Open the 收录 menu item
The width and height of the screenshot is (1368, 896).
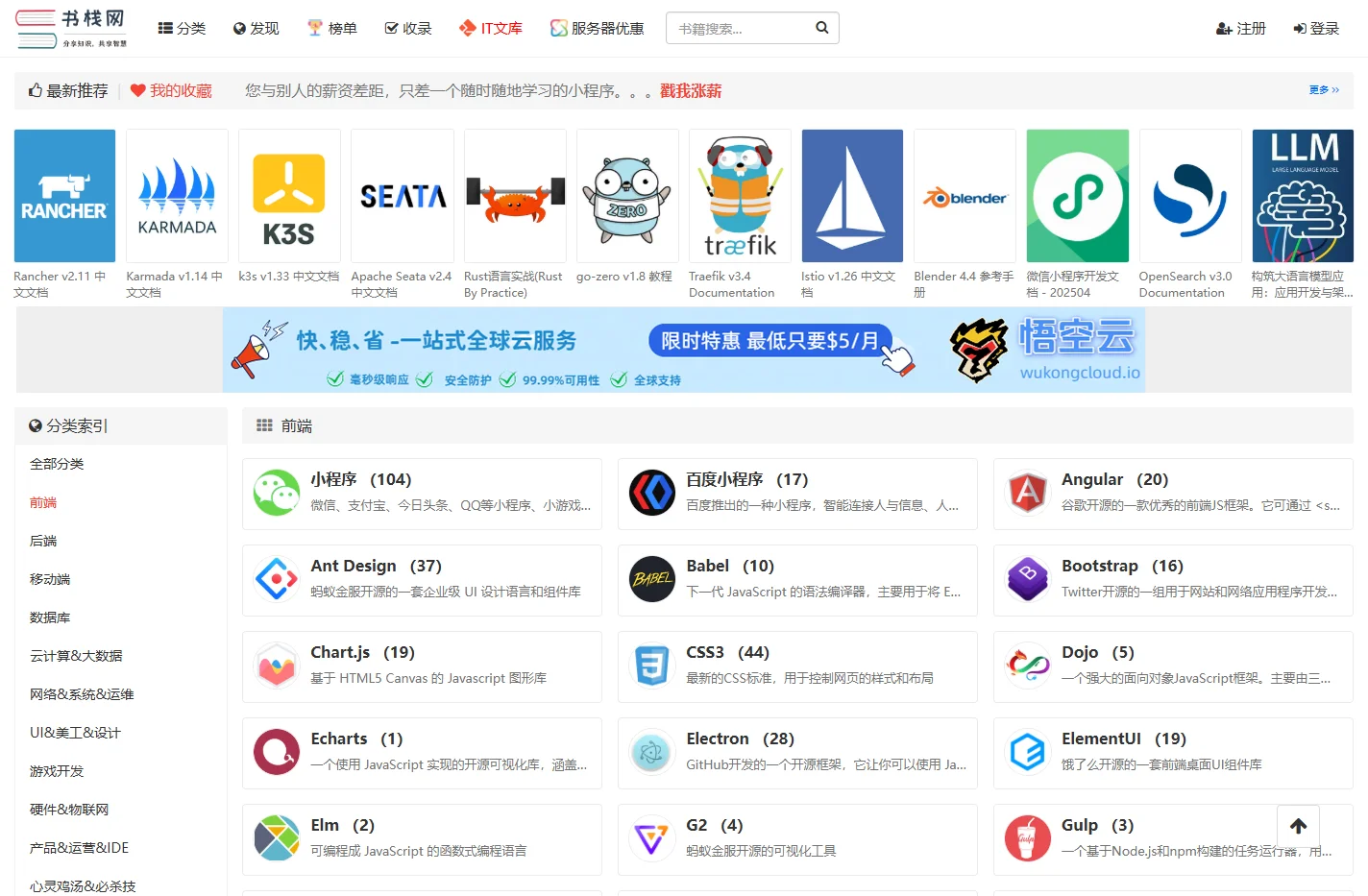[408, 29]
